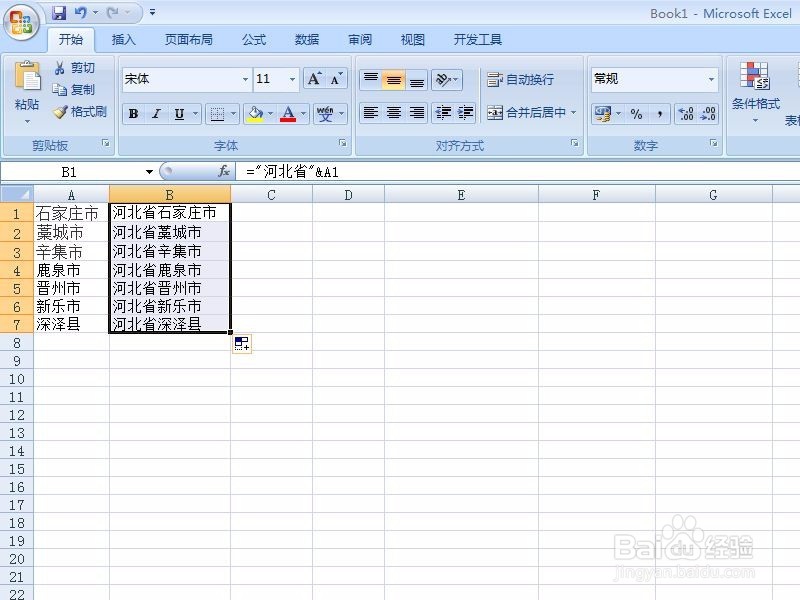The width and height of the screenshot is (800, 600).
Task: Toggle underline formatting with the U icon
Action: (x=179, y=114)
